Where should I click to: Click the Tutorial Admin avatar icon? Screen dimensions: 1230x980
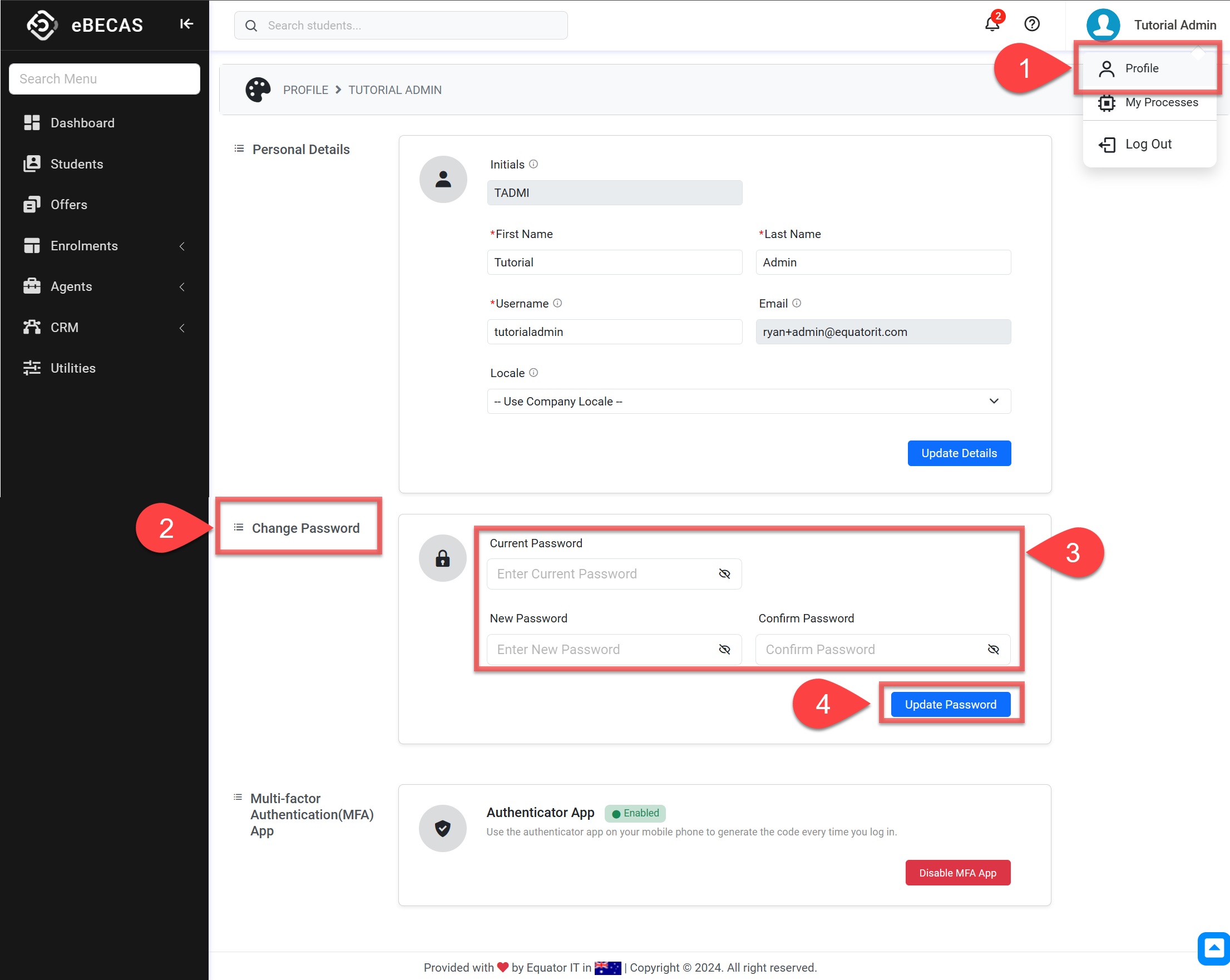[x=1102, y=24]
